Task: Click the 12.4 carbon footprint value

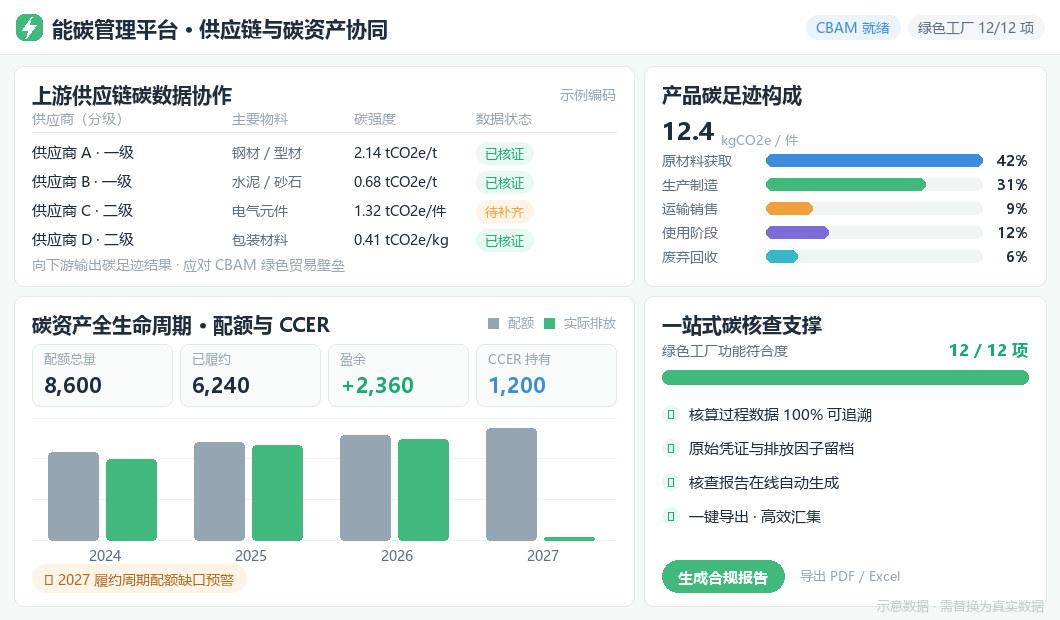Action: pyautogui.click(x=688, y=132)
